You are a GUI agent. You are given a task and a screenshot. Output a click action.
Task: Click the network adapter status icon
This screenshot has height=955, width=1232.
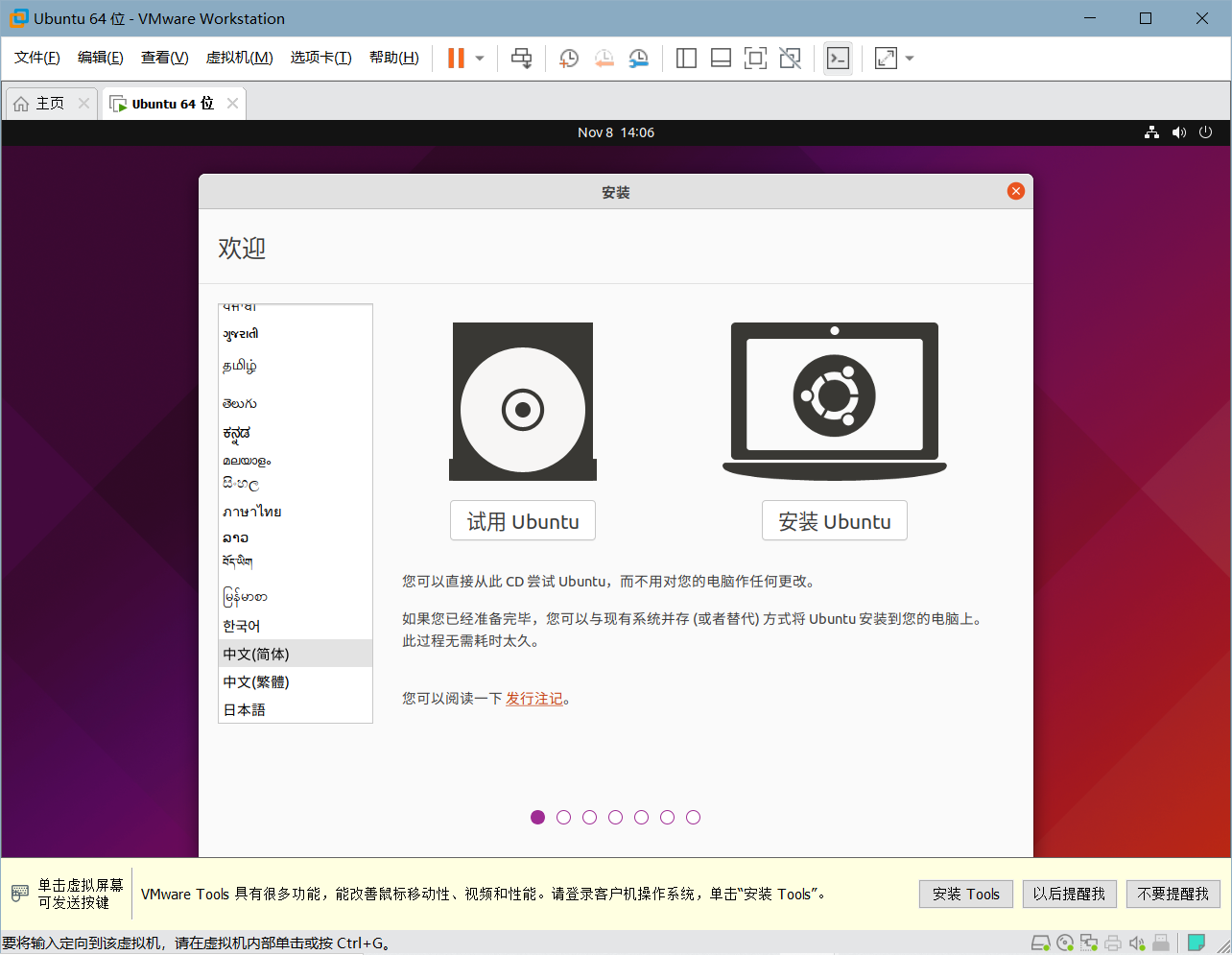point(1089,943)
